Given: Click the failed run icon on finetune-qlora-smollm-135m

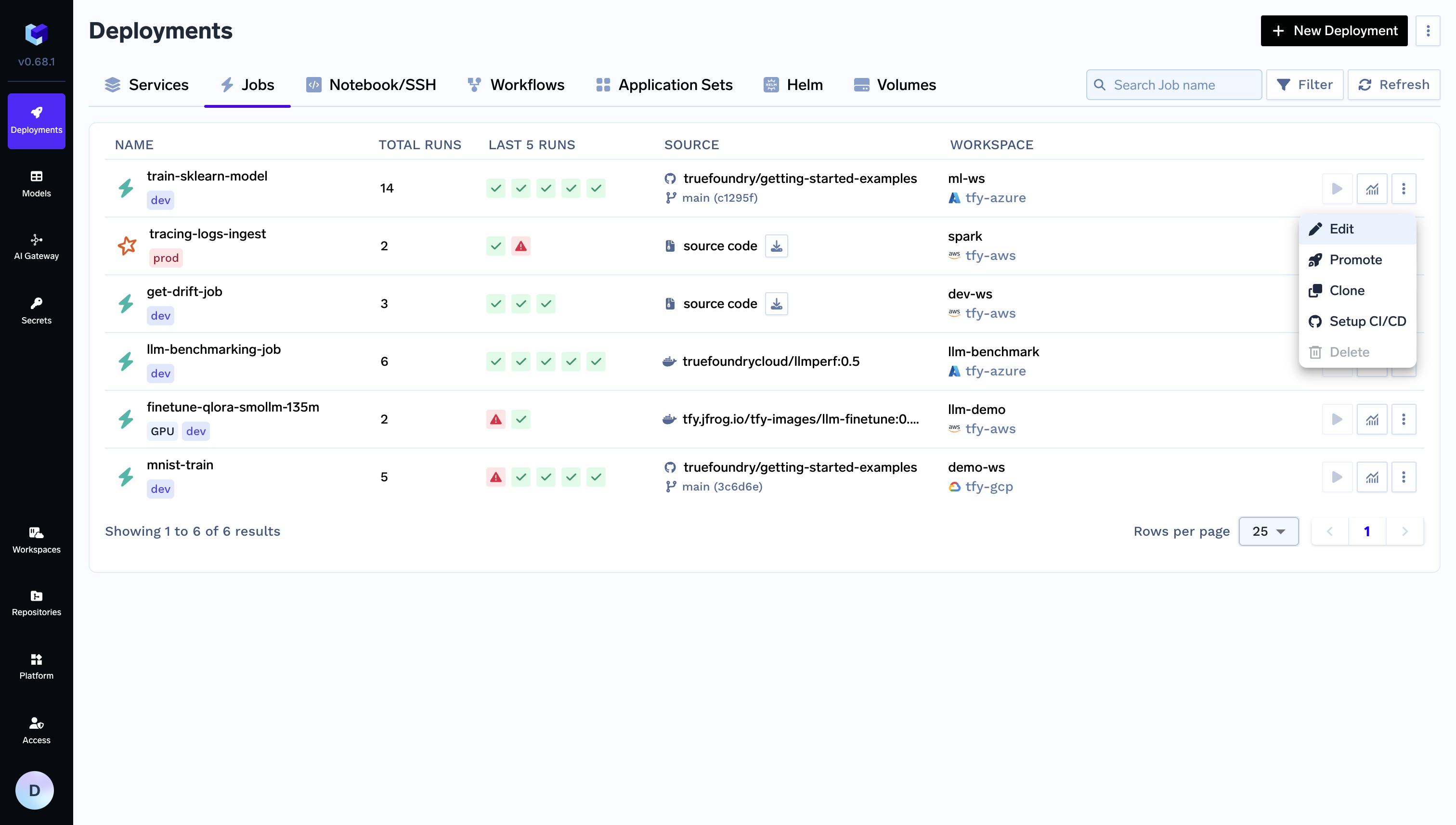Looking at the screenshot, I should 495,419.
